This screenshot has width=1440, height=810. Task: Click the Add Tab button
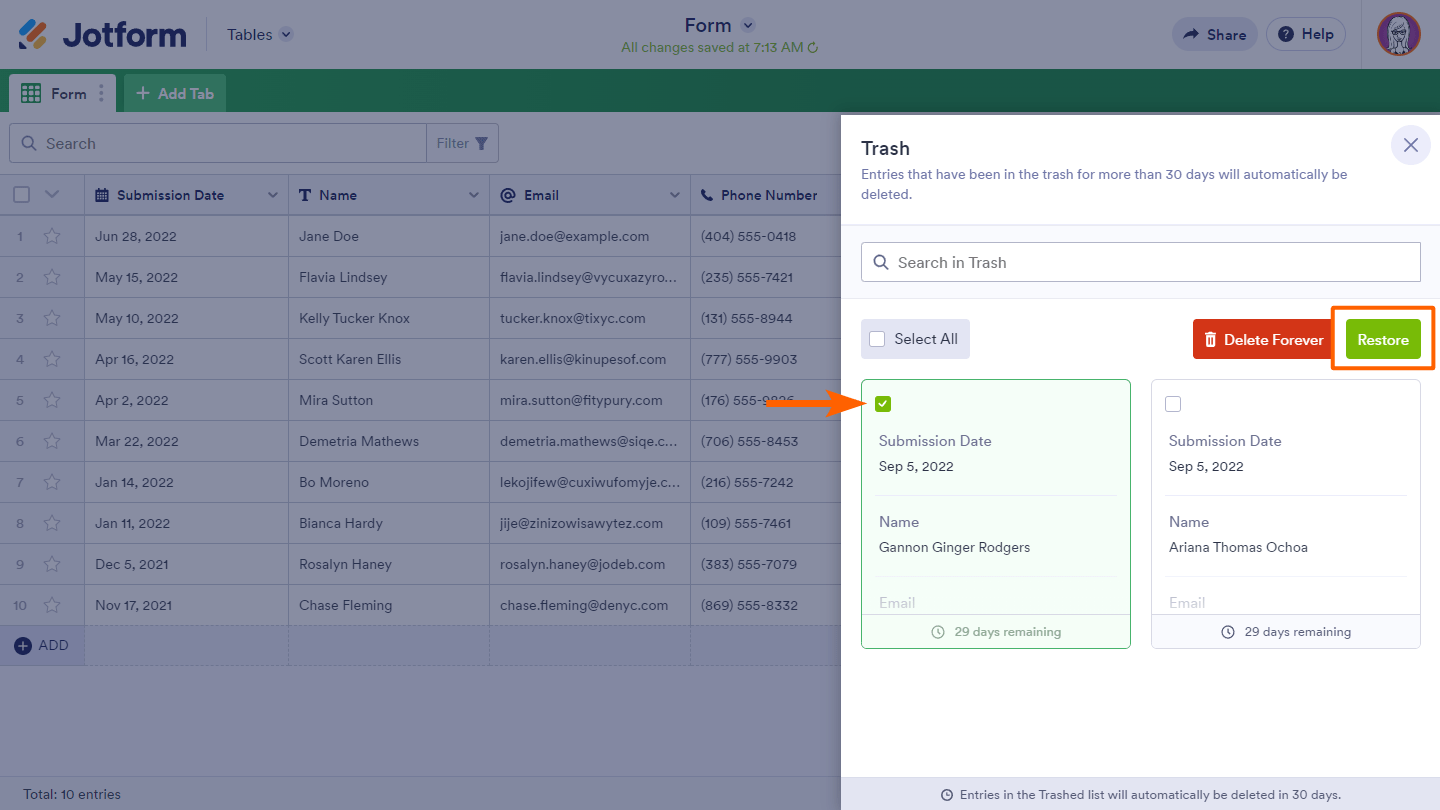tap(175, 94)
